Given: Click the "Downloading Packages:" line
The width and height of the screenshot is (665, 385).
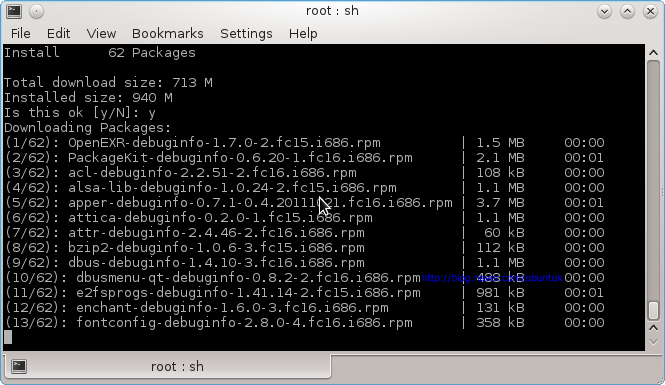Looking at the screenshot, I should (88, 128).
